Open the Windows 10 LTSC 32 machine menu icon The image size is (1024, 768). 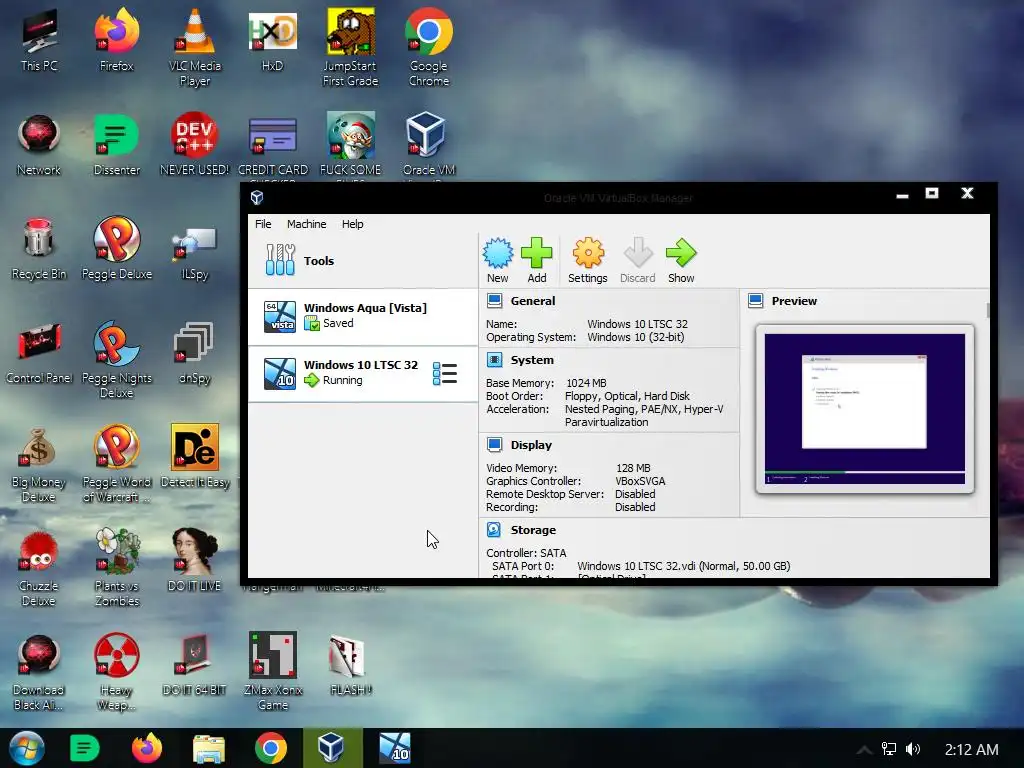point(445,374)
